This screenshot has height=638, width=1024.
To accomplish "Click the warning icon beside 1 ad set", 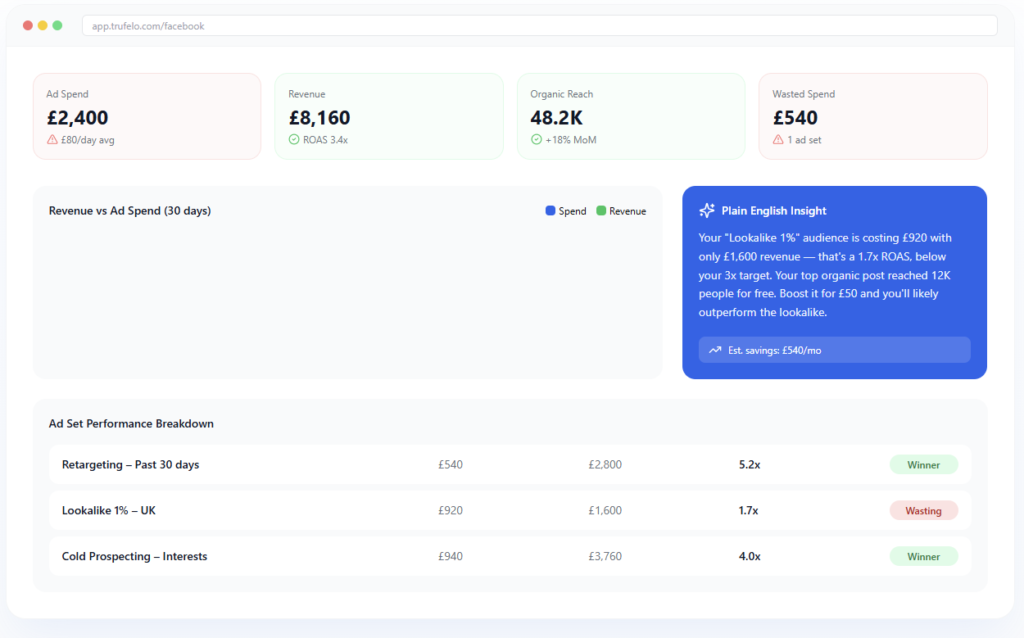I will [x=778, y=140].
